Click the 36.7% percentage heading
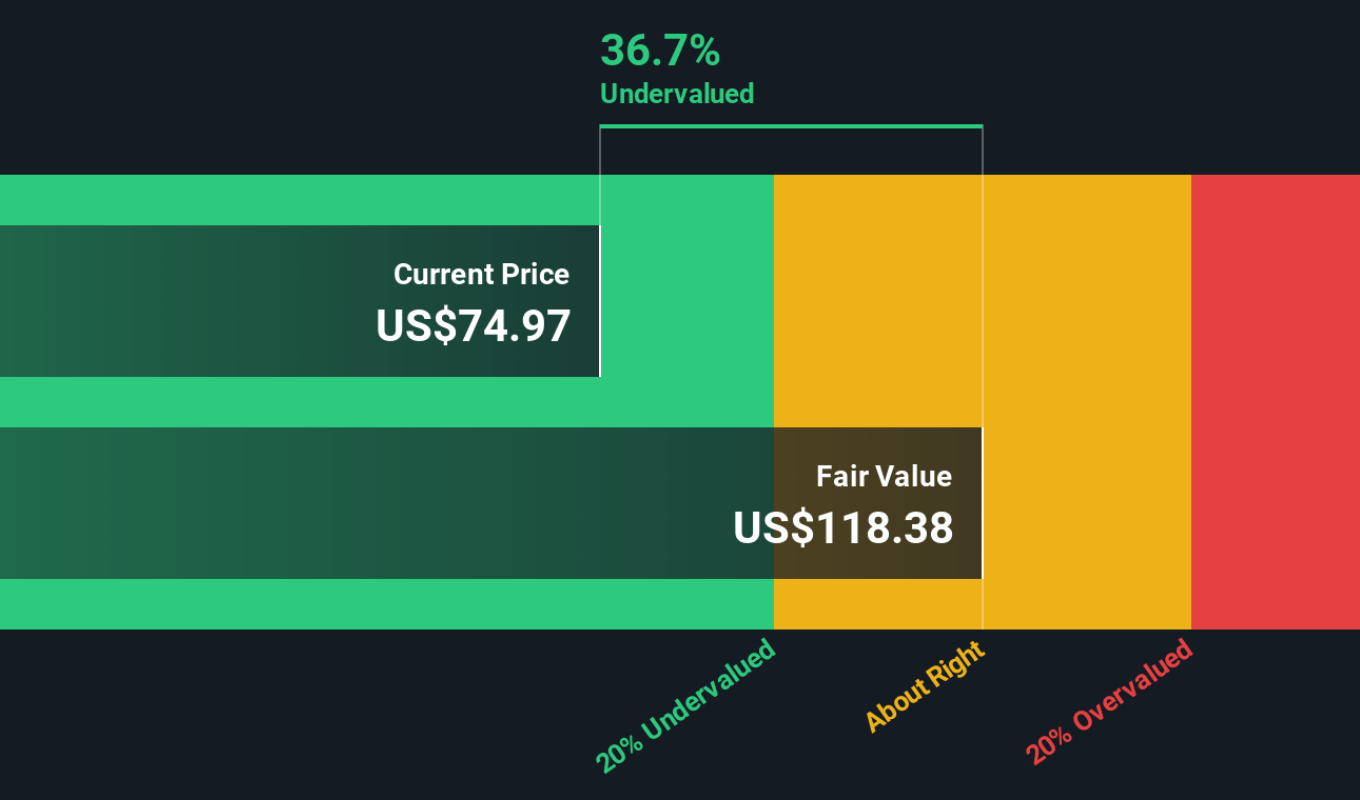The image size is (1360, 800). point(660,50)
